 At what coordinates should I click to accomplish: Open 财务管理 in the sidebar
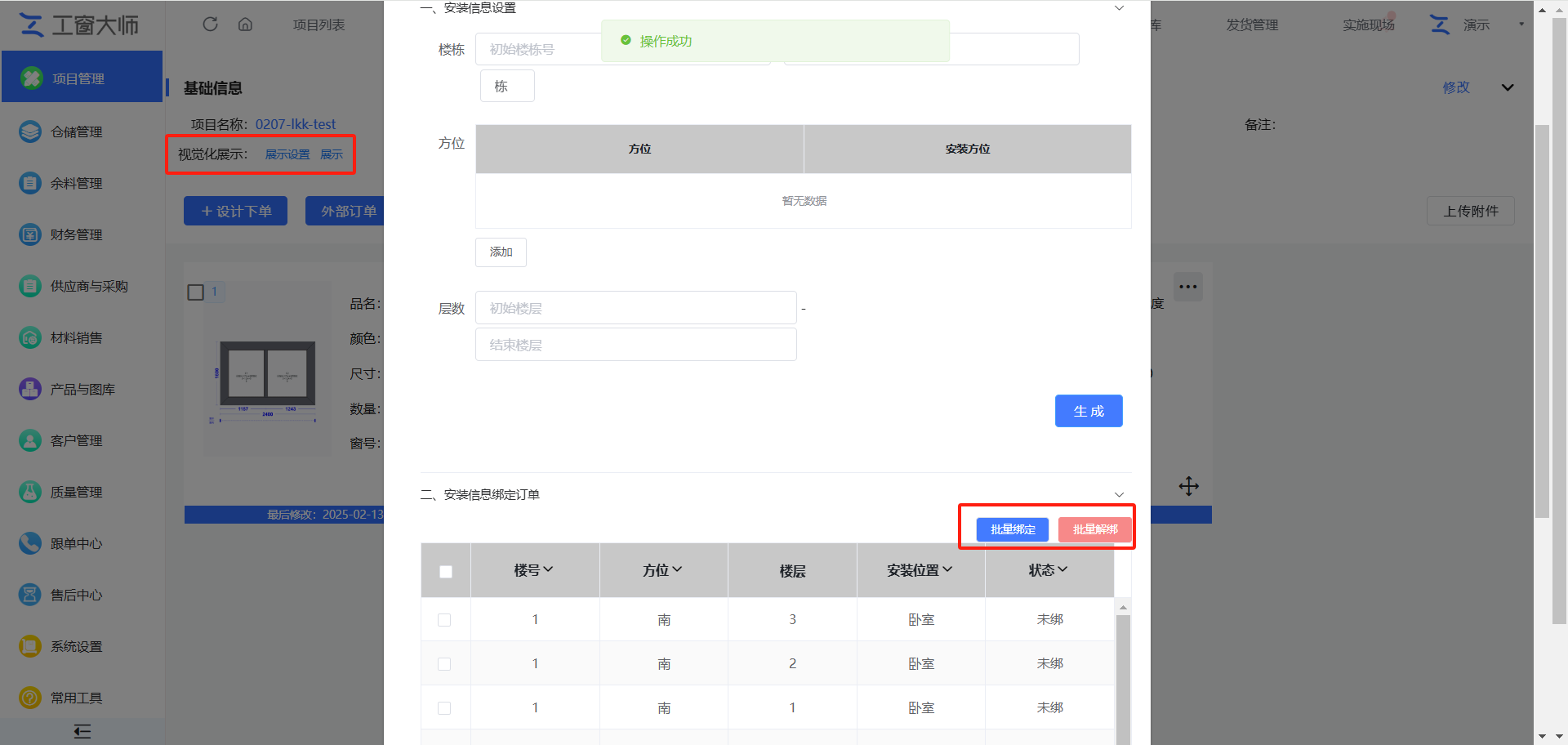(x=76, y=234)
